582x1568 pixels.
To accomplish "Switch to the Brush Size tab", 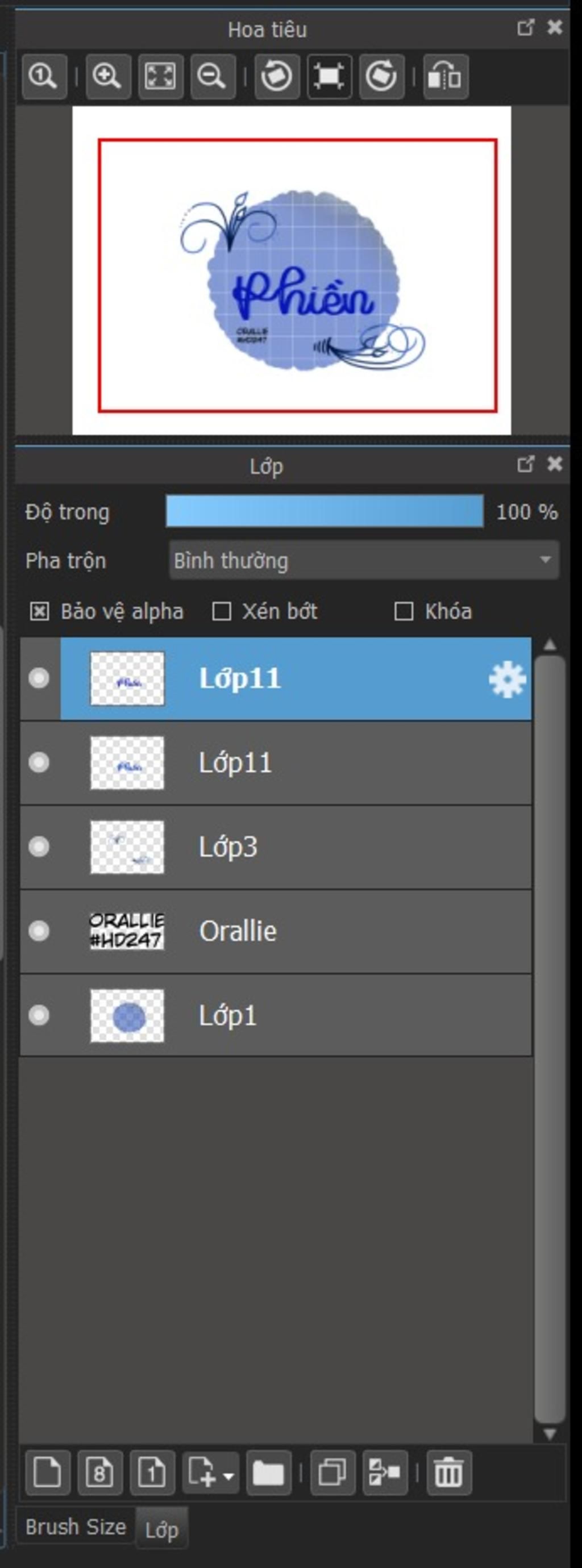I will tap(76, 1526).
